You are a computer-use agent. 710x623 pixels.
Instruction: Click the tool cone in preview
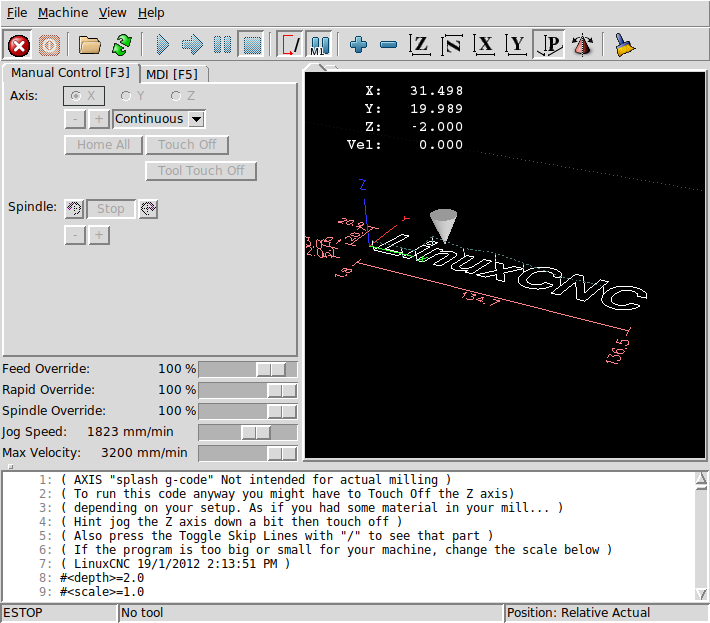pos(443,225)
